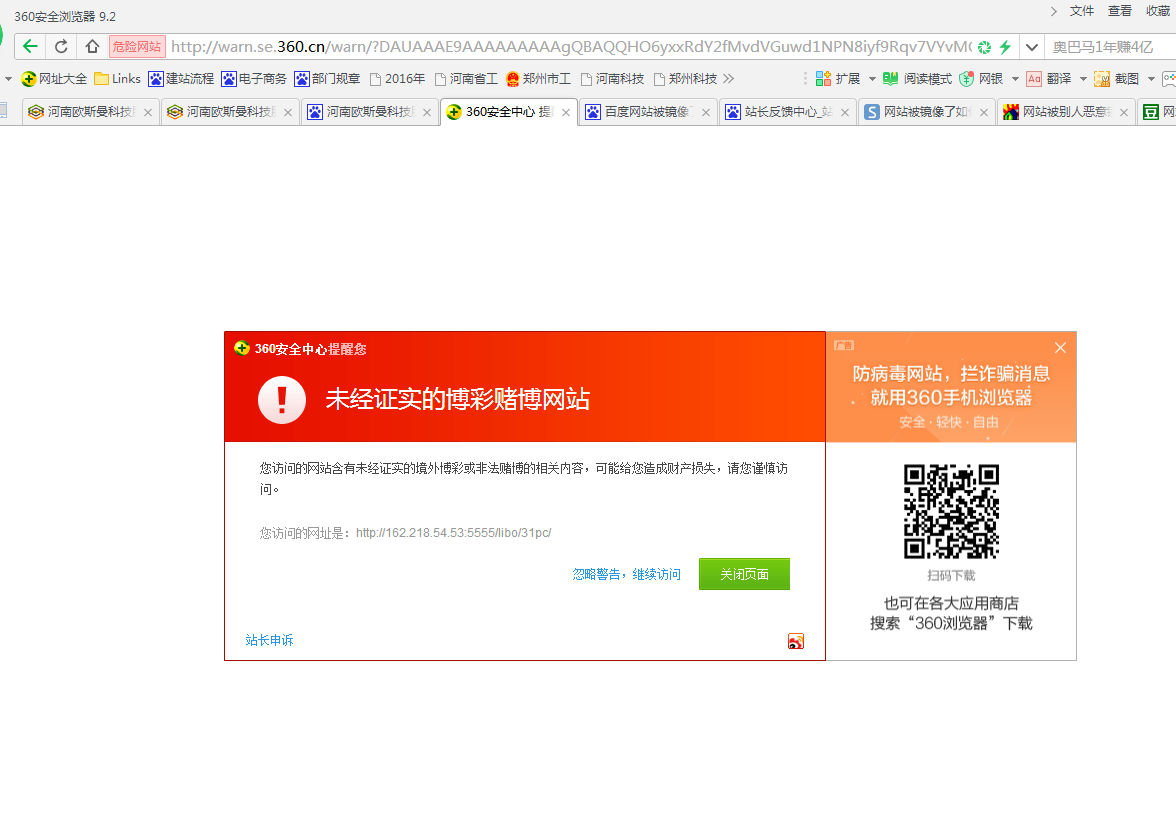The height and width of the screenshot is (831, 1176).
Task: Expand the address bar history chevron
Action: 1032,47
